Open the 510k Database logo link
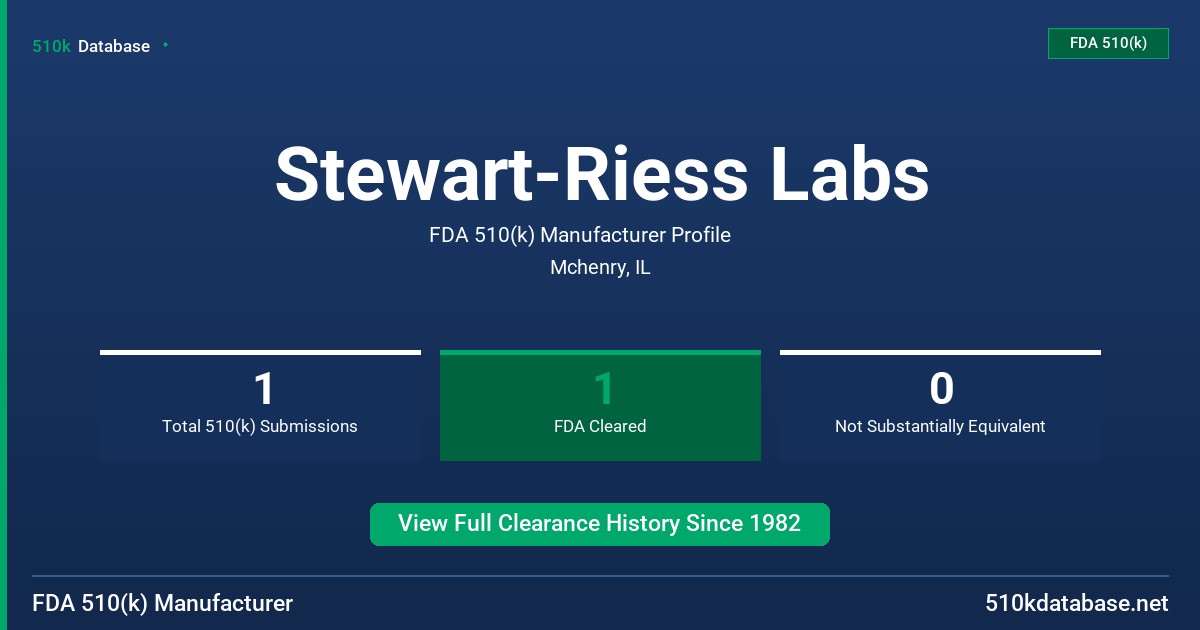The height and width of the screenshot is (630, 1200). (91, 46)
